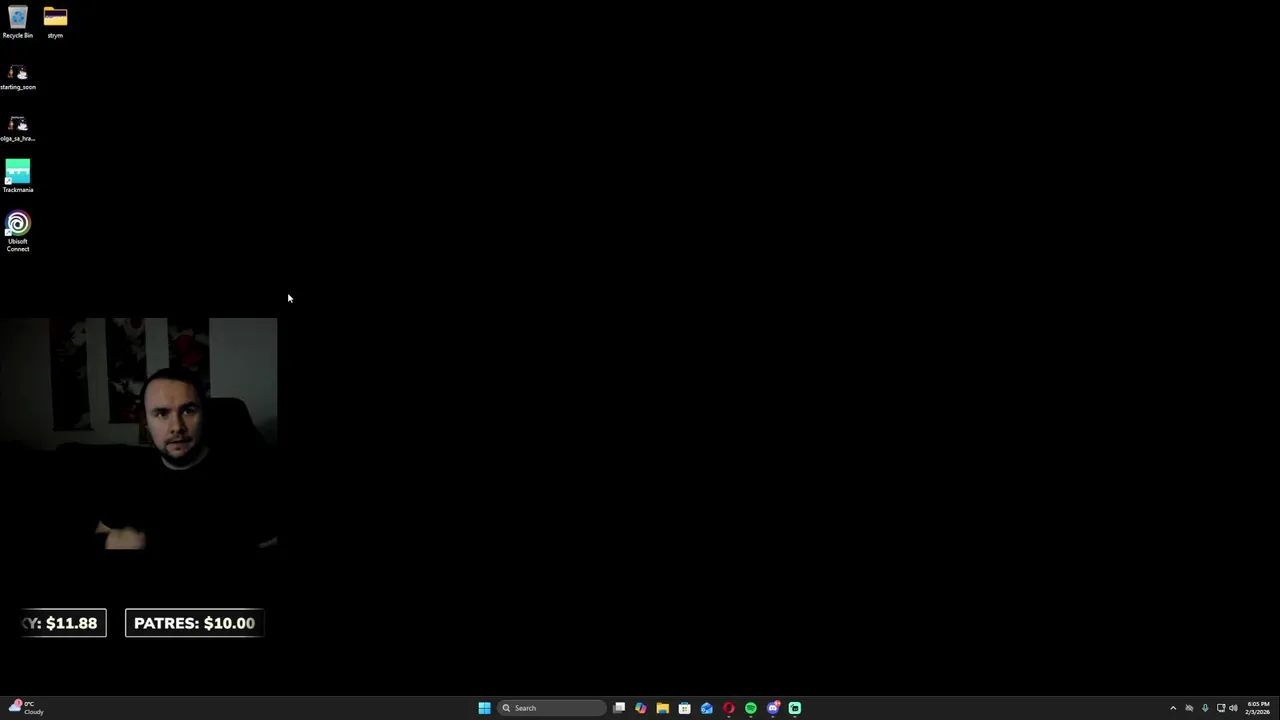
Task: Click the disconnected network tray icon
Action: (x=1189, y=708)
